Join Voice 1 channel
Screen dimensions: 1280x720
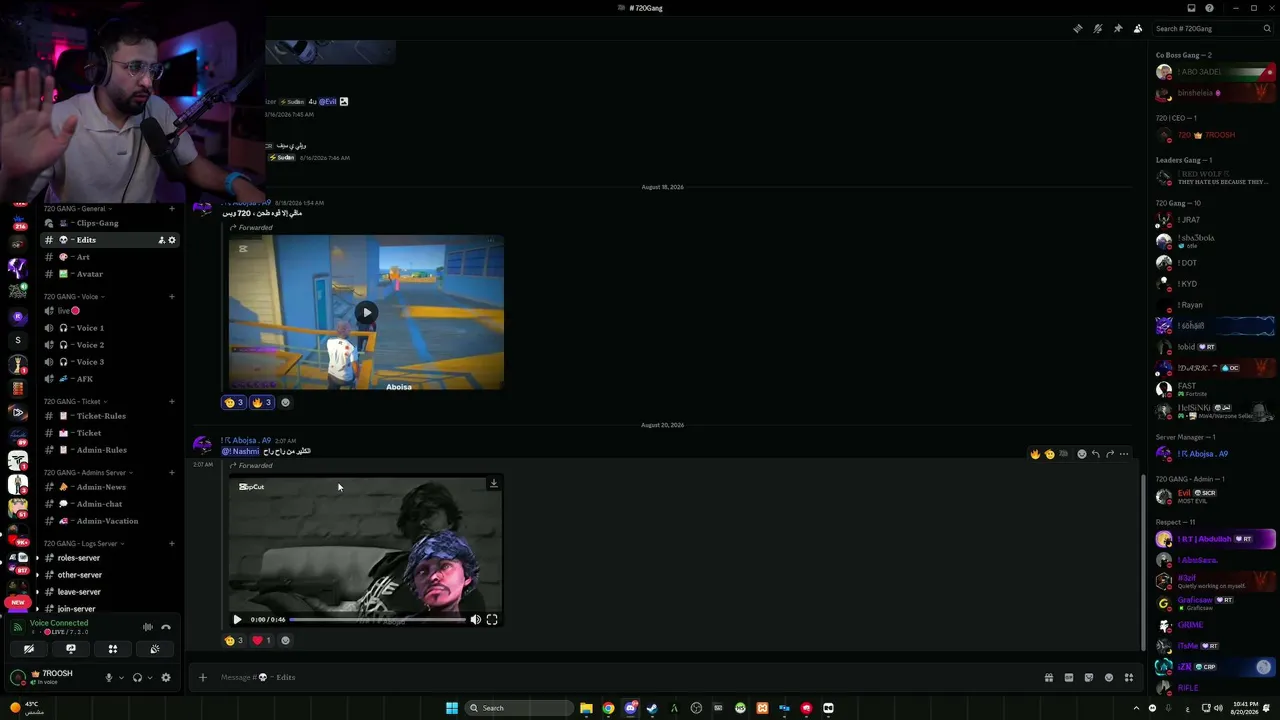click(110, 328)
